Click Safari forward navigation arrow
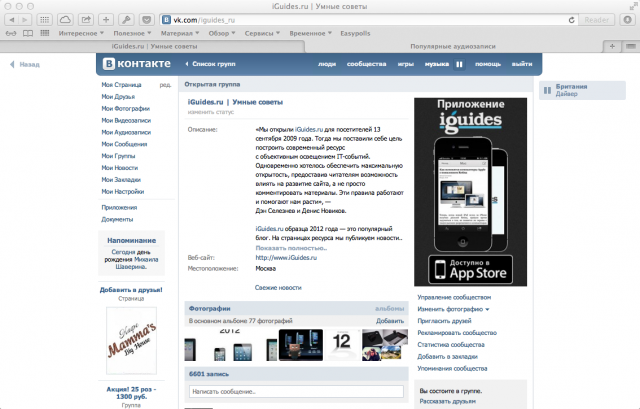Screen dimensions: 640x409 pyautogui.click(x=25, y=20)
